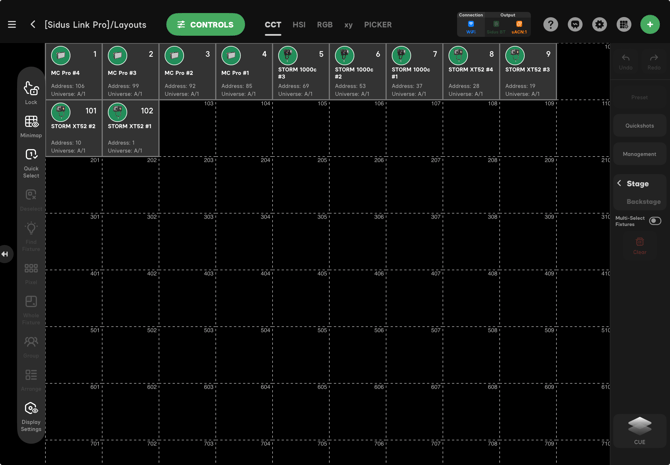Select sACN 1 output option
This screenshot has height=465, width=670.
pyautogui.click(x=519, y=26)
